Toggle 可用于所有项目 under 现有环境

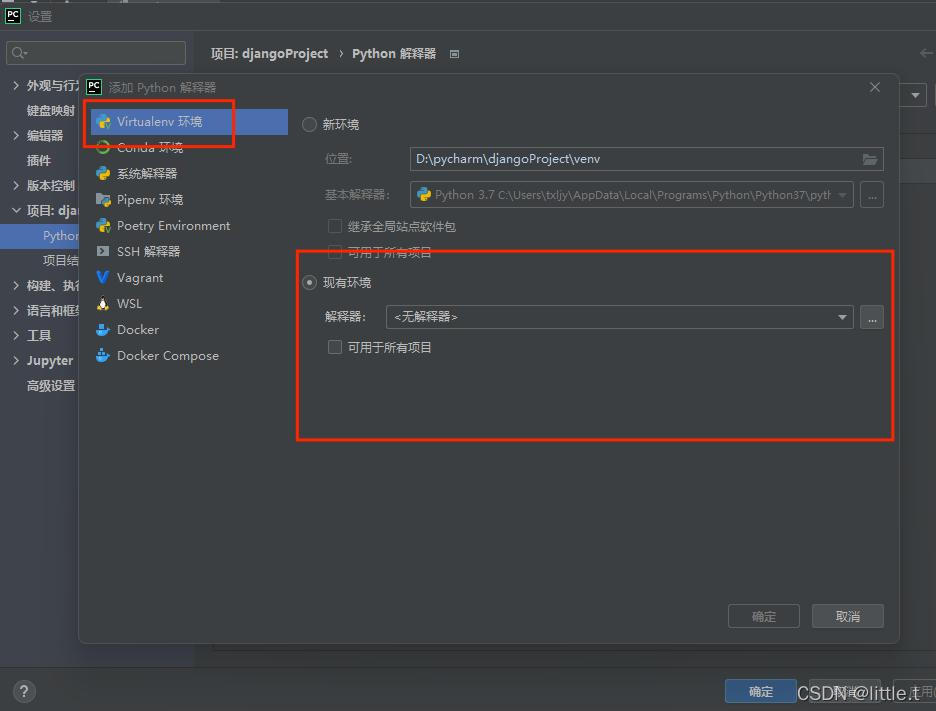tap(335, 347)
